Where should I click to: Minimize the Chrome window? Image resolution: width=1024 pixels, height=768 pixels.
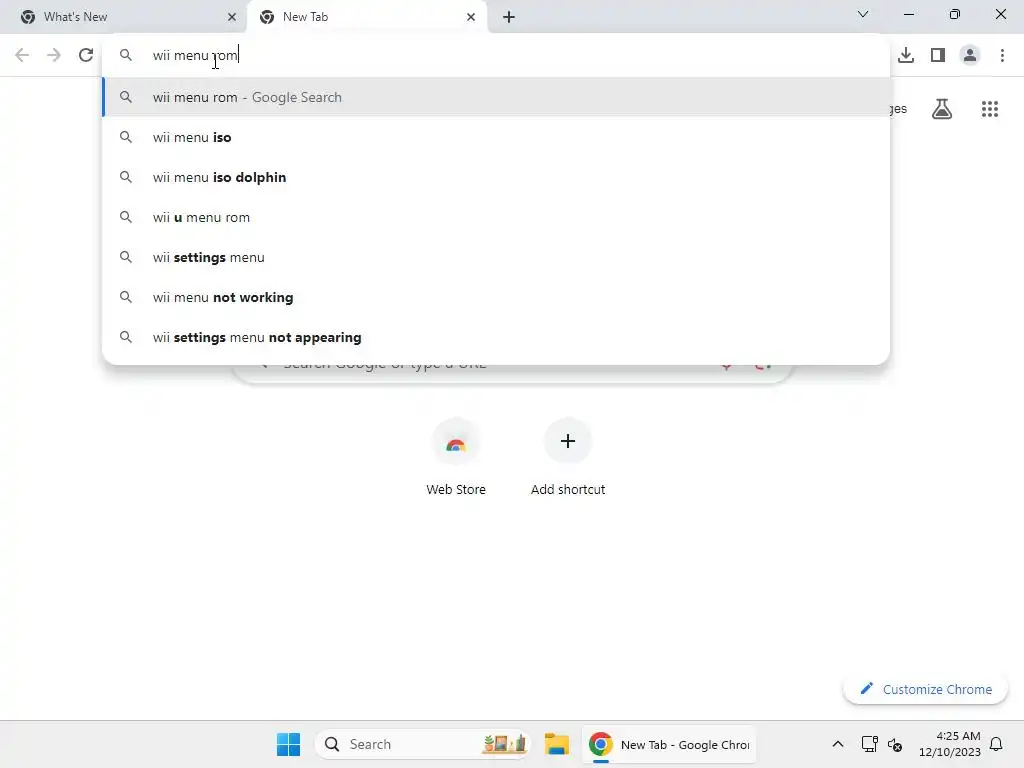(908, 14)
